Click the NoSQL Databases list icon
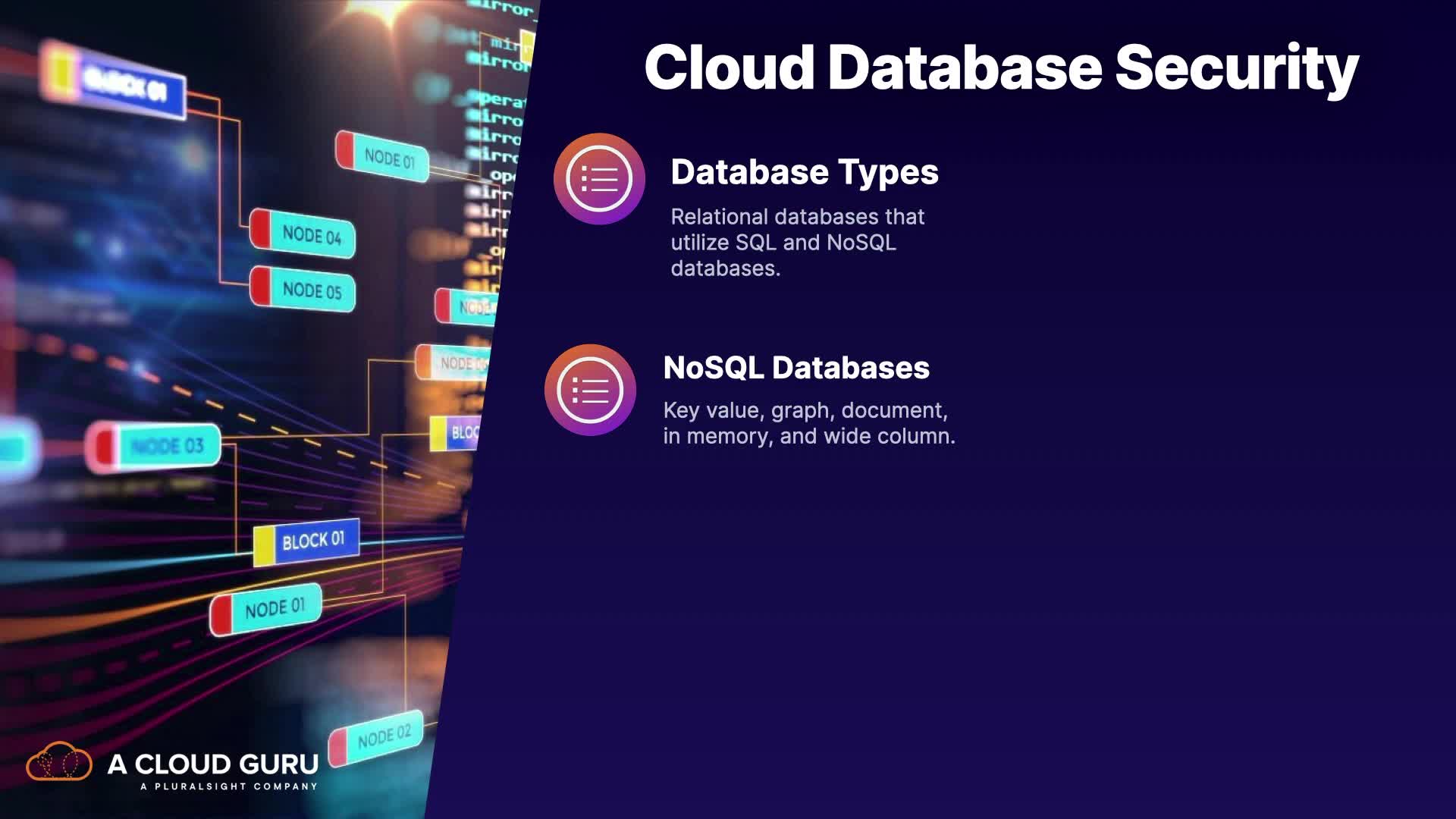 pyautogui.click(x=590, y=390)
